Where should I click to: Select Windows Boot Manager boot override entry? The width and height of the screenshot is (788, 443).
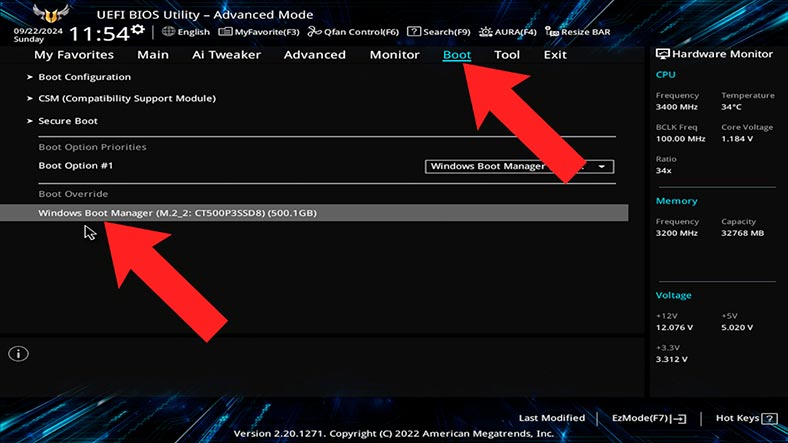point(314,213)
